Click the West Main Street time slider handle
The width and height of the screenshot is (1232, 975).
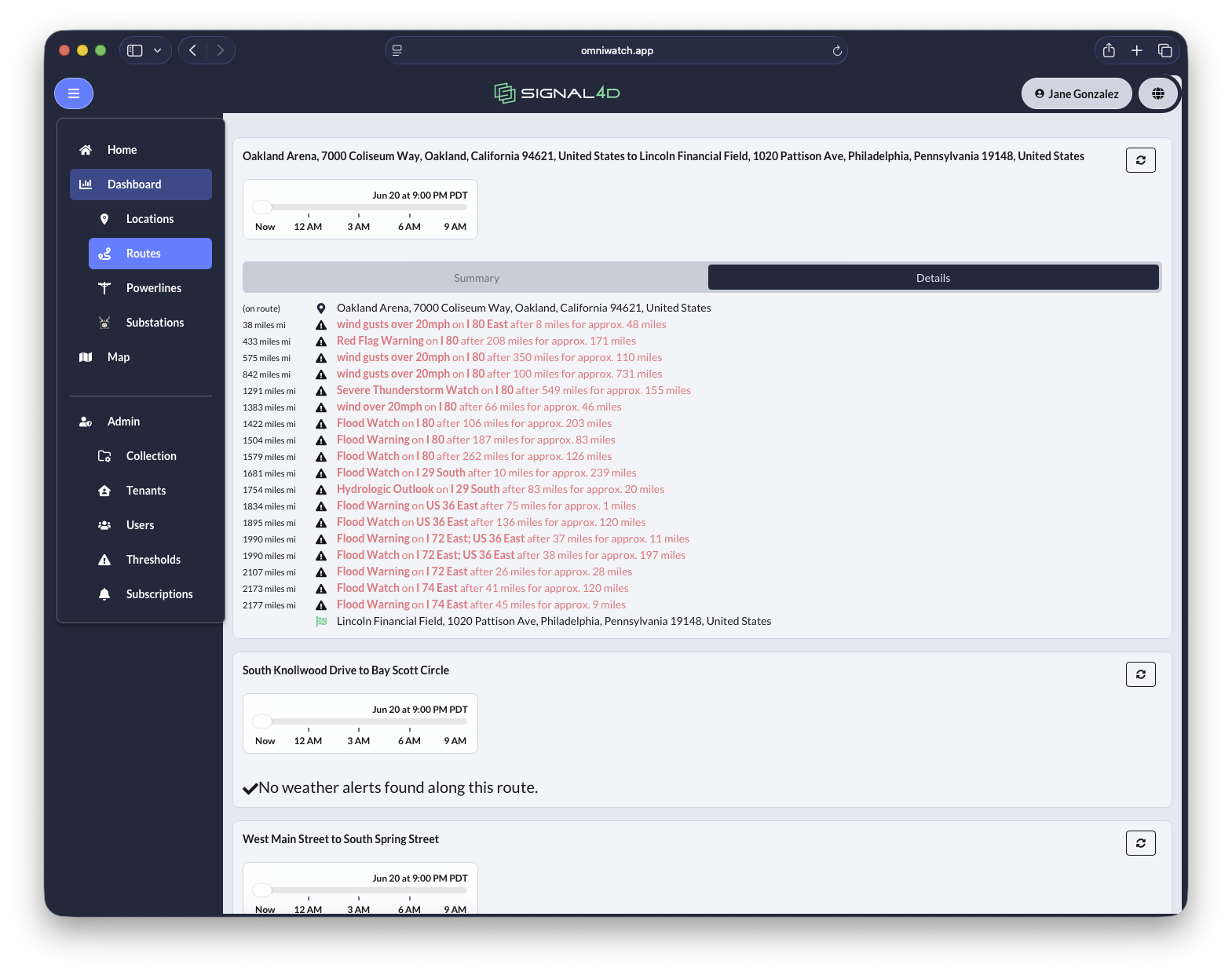pos(262,890)
